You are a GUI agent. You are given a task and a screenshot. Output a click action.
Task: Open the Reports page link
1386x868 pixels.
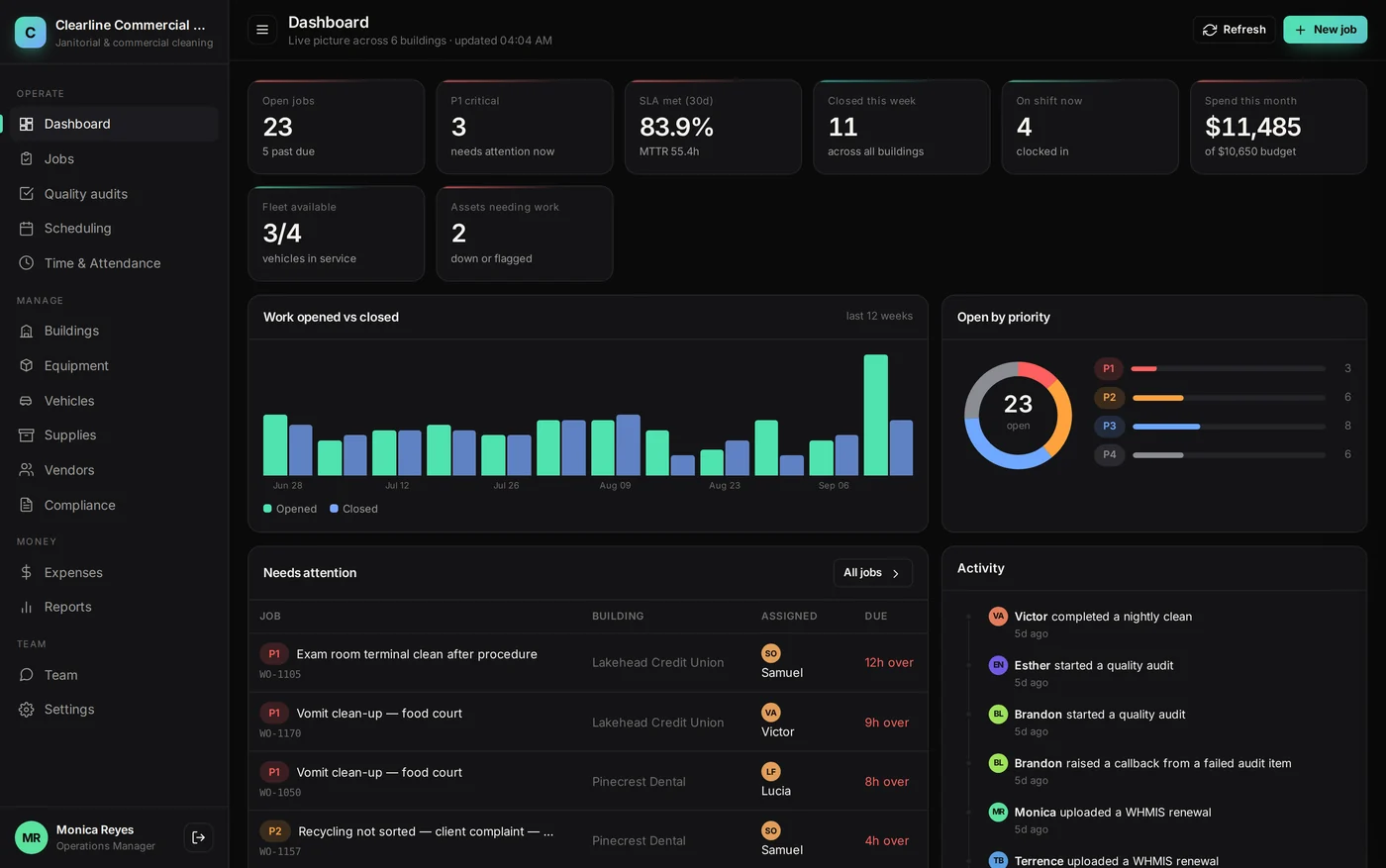[114, 607]
